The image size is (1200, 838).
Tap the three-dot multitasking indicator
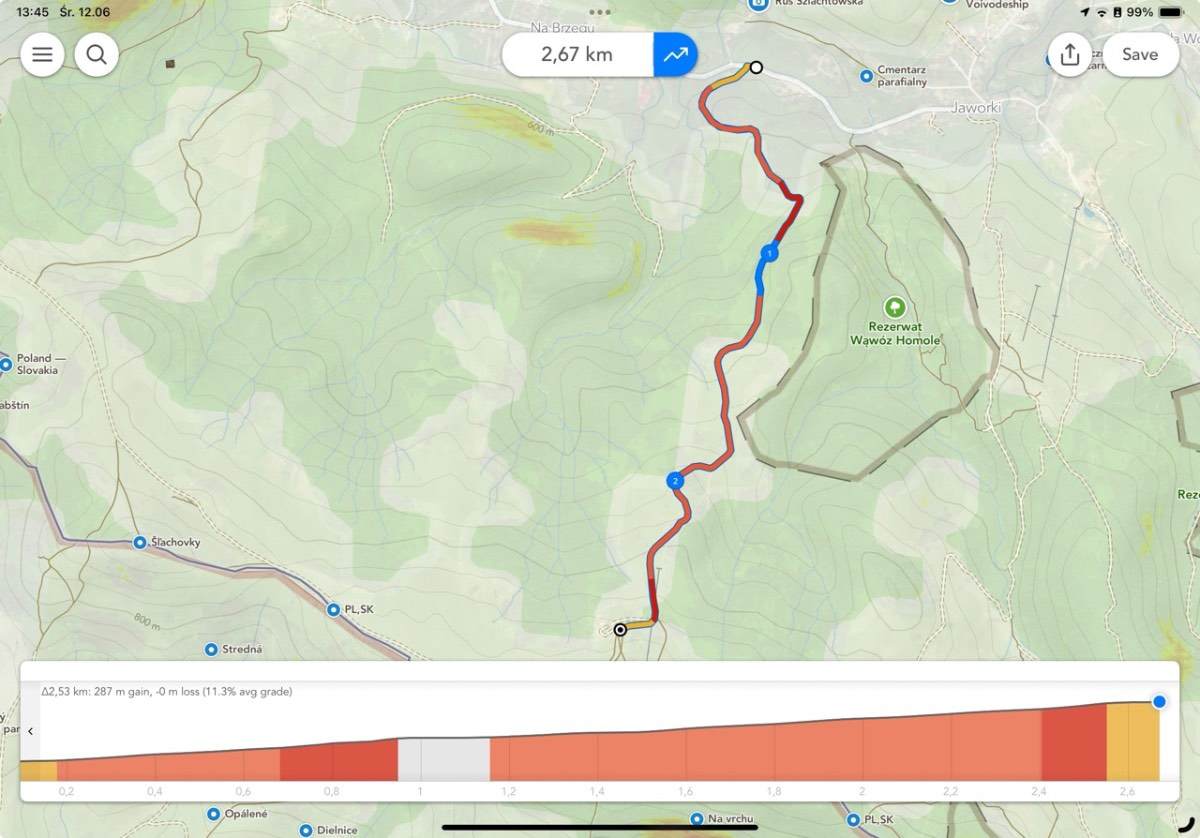point(600,13)
